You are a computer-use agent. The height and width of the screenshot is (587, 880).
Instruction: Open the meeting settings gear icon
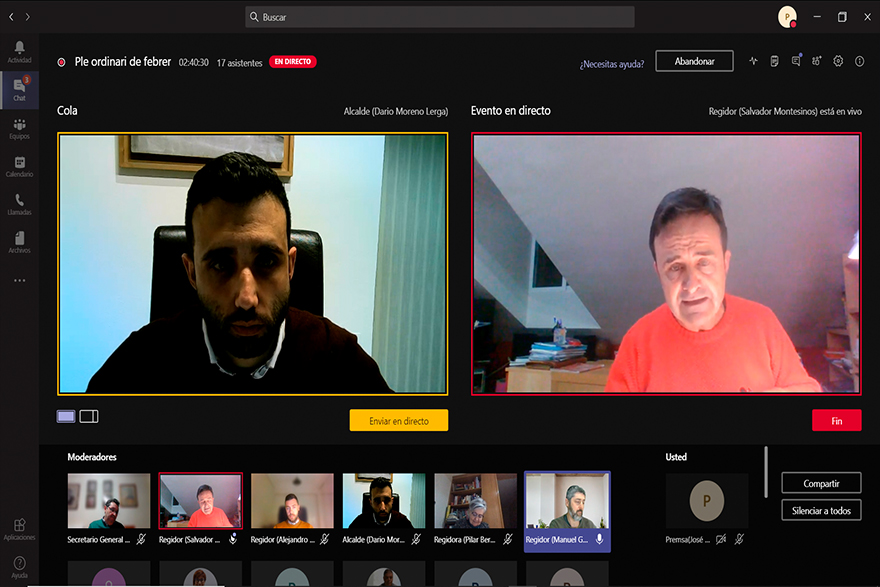(838, 61)
